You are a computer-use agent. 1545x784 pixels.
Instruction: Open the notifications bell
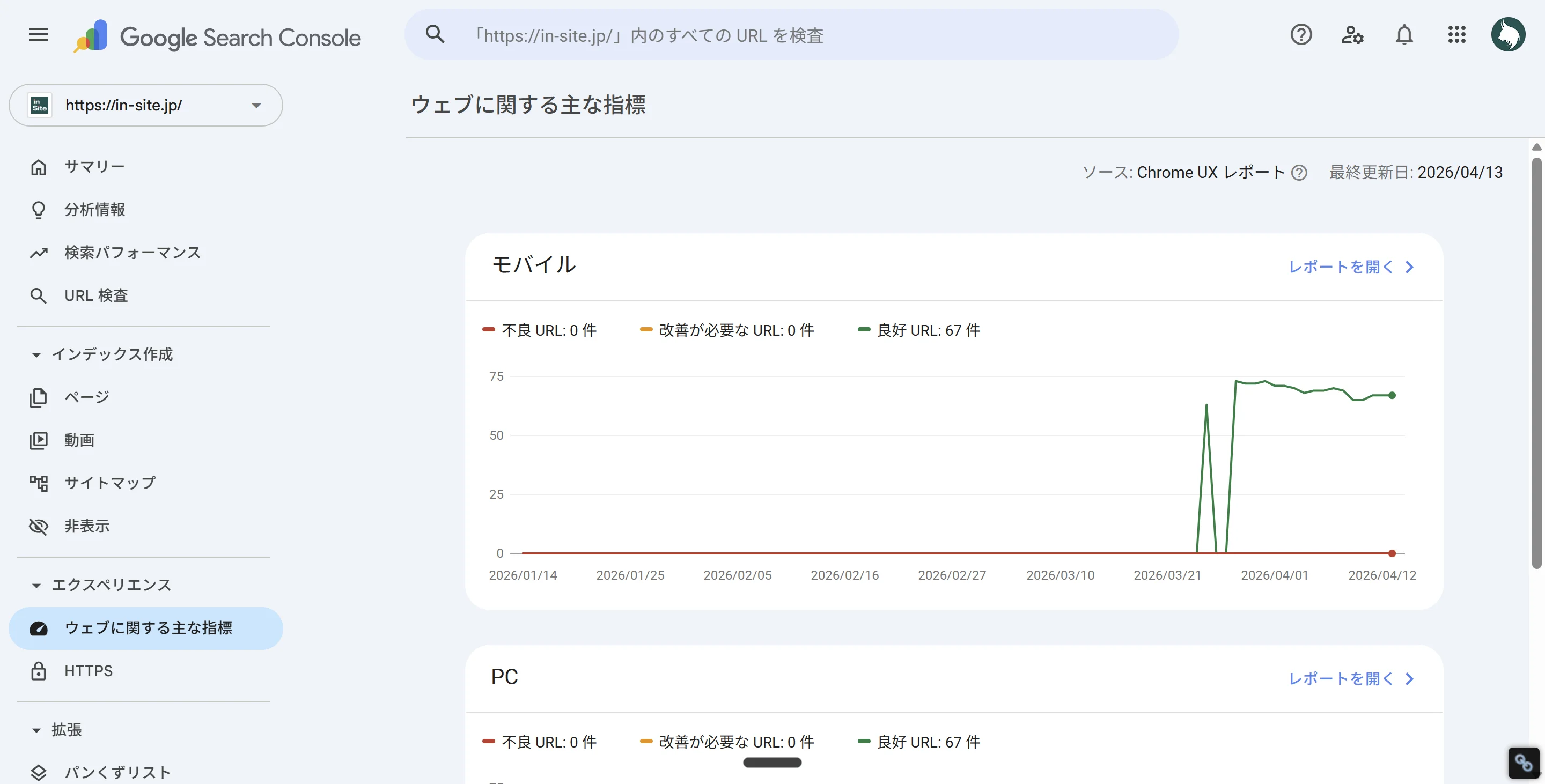(1404, 35)
